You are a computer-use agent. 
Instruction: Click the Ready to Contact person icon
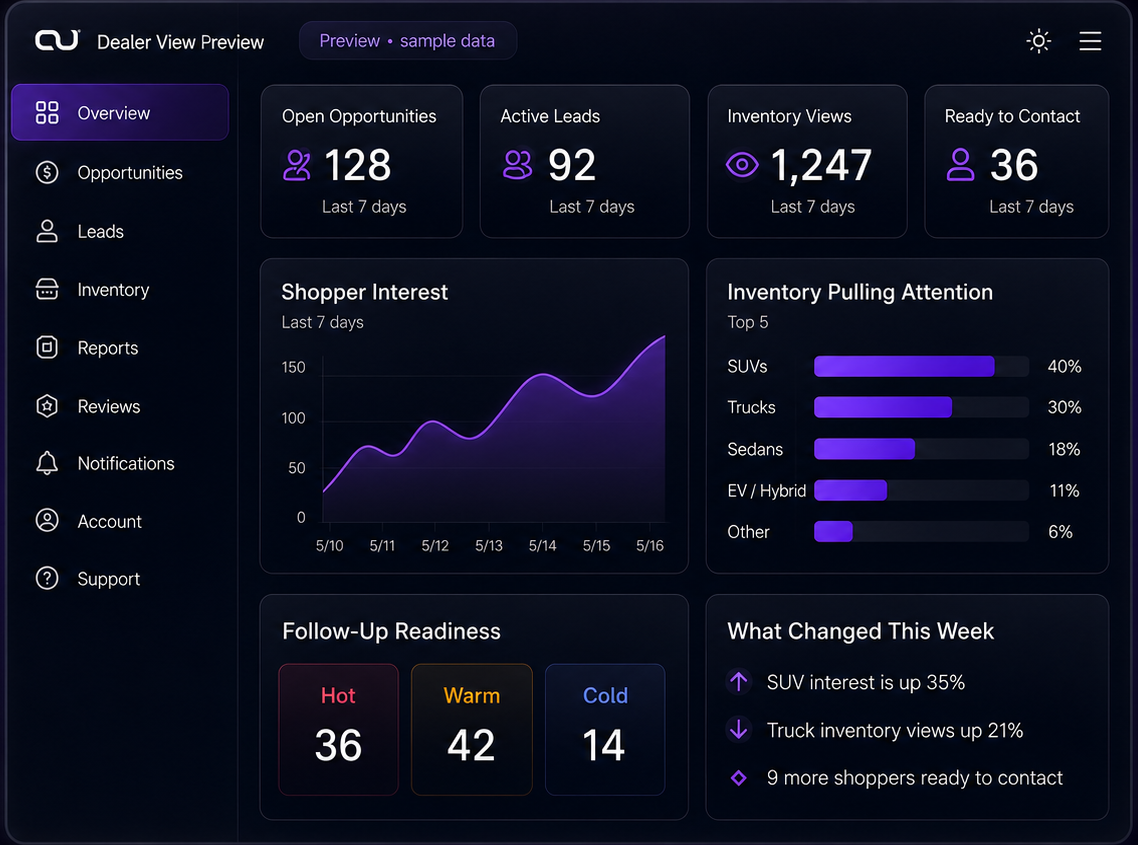pyautogui.click(x=960, y=165)
